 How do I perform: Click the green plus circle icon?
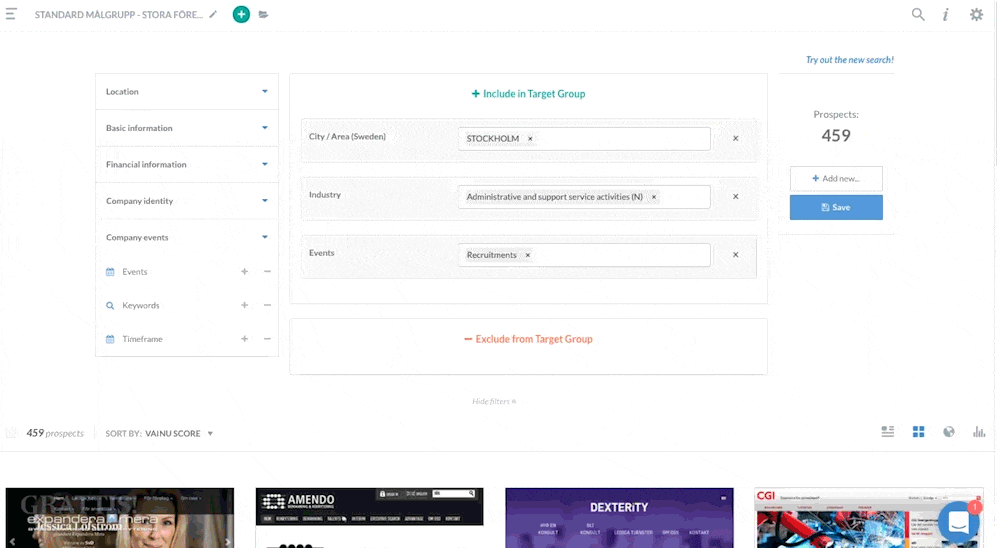[x=241, y=15]
